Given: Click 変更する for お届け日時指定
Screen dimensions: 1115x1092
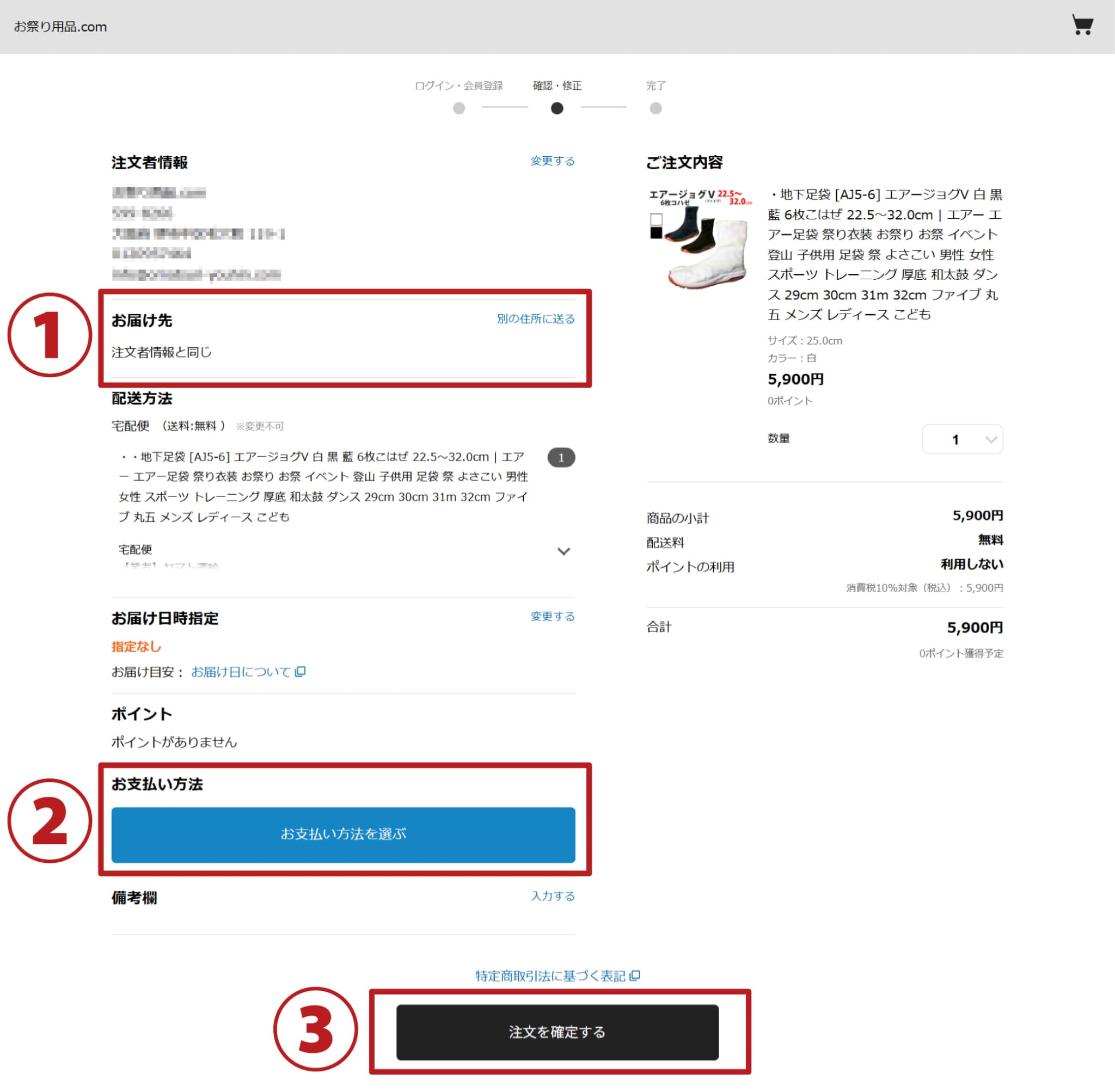Looking at the screenshot, I should (553, 616).
